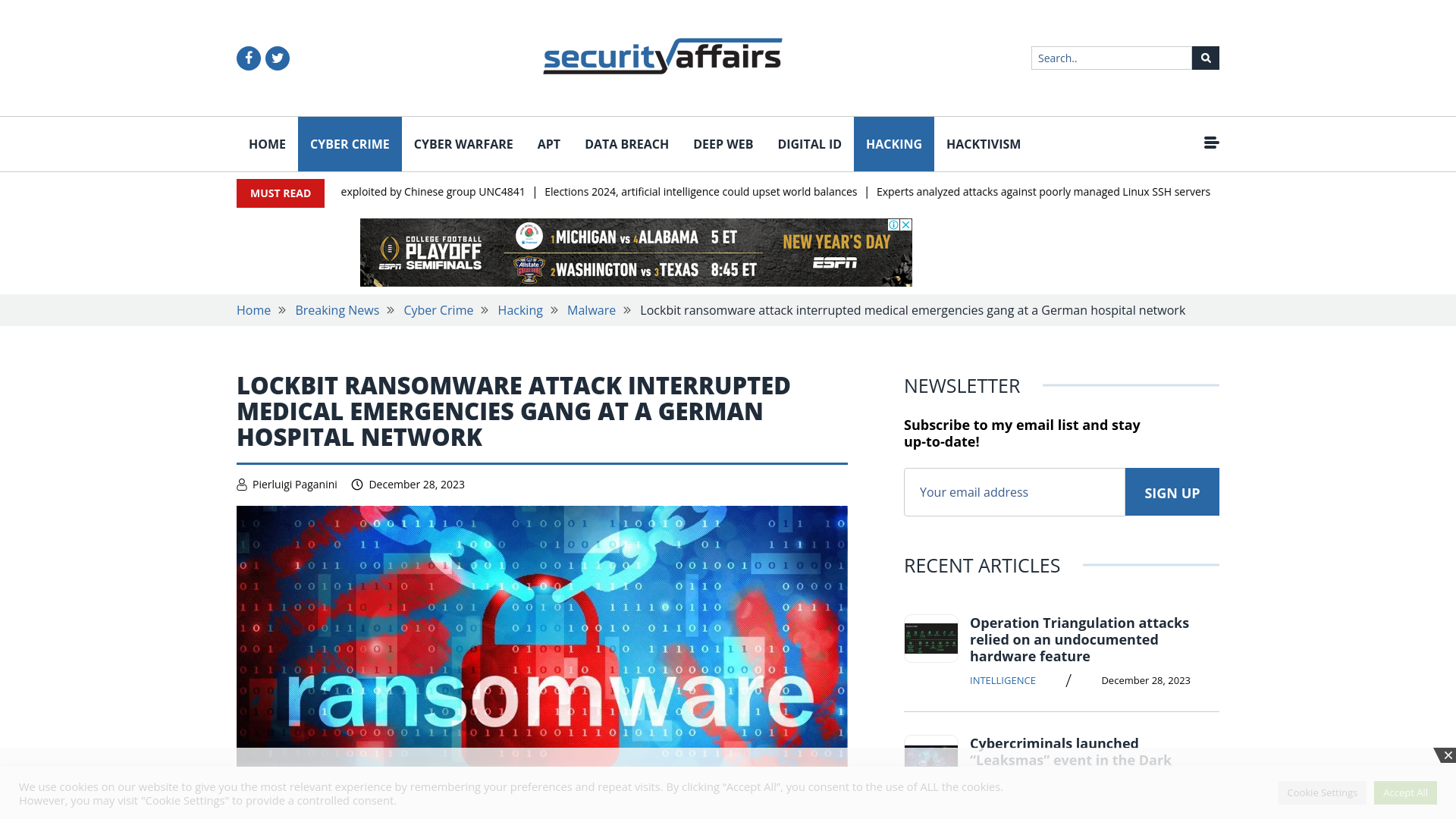Click the email address newsletter input field

click(1015, 491)
